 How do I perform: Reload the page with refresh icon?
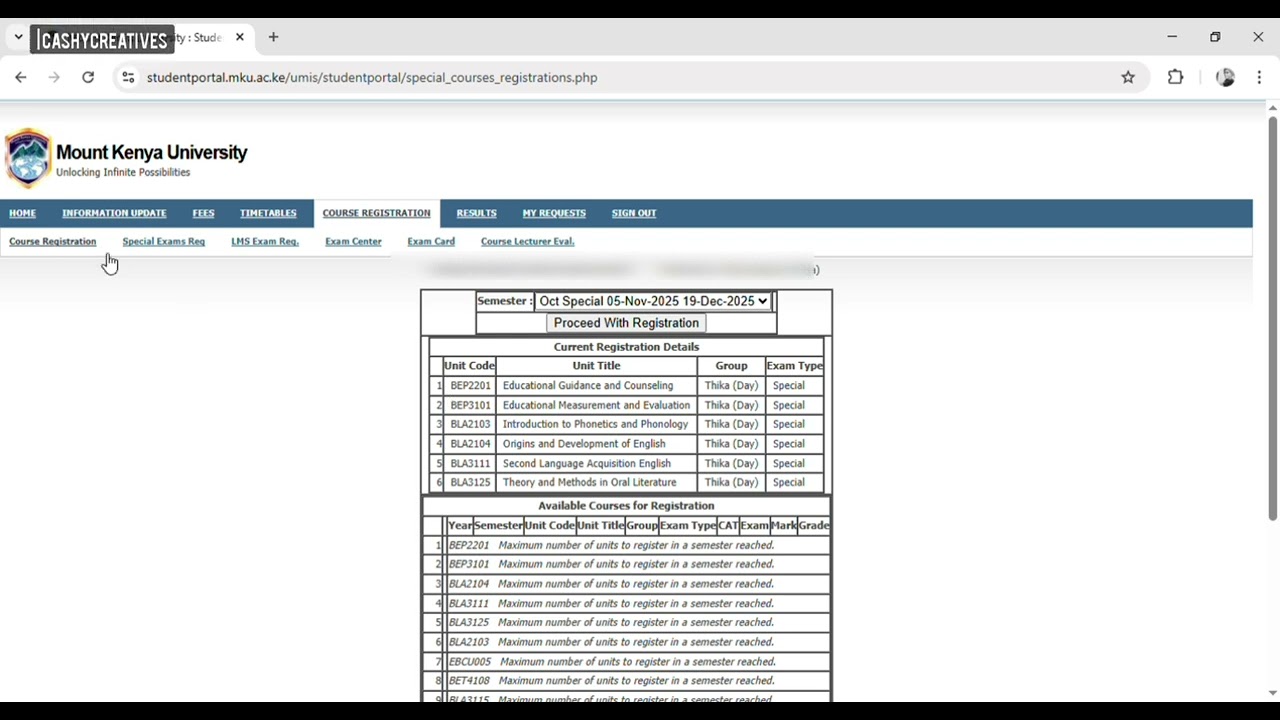point(88,77)
